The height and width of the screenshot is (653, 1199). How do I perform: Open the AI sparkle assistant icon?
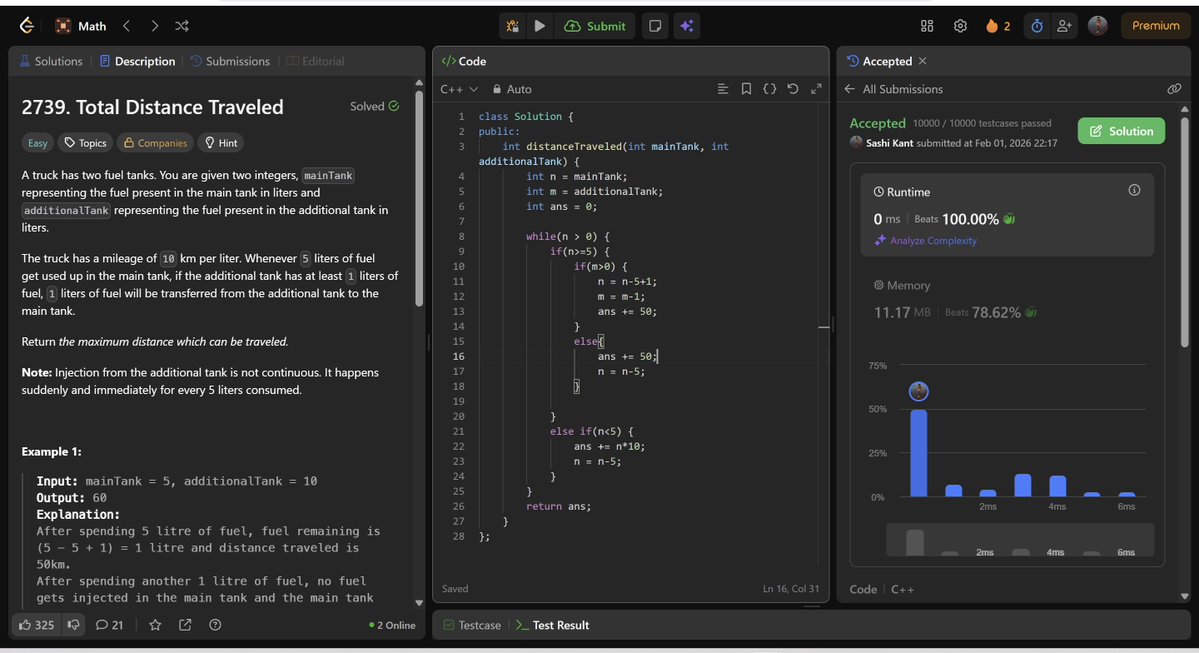[x=687, y=26]
